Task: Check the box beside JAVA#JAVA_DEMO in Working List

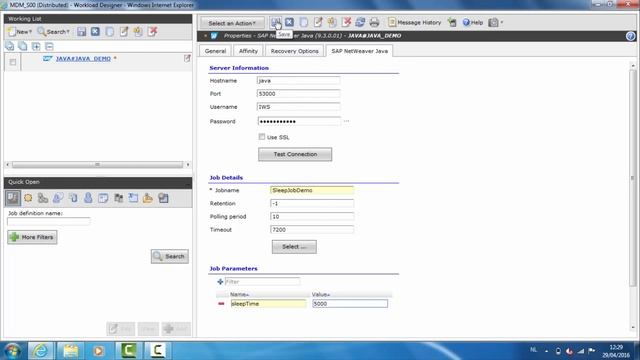Action: [13, 62]
